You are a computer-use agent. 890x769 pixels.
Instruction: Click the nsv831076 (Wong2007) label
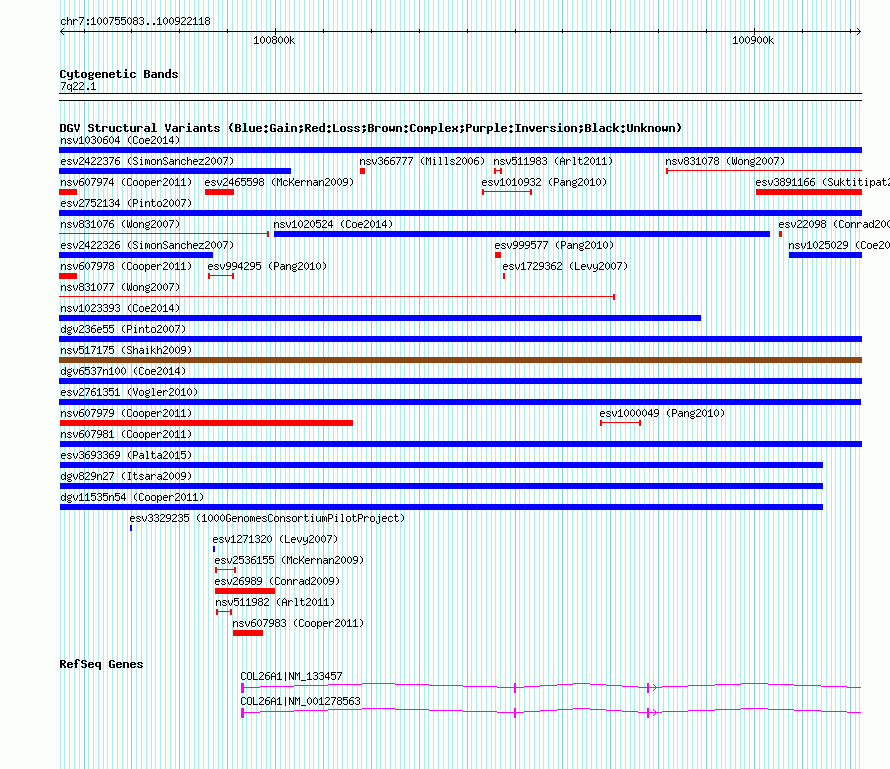point(120,224)
